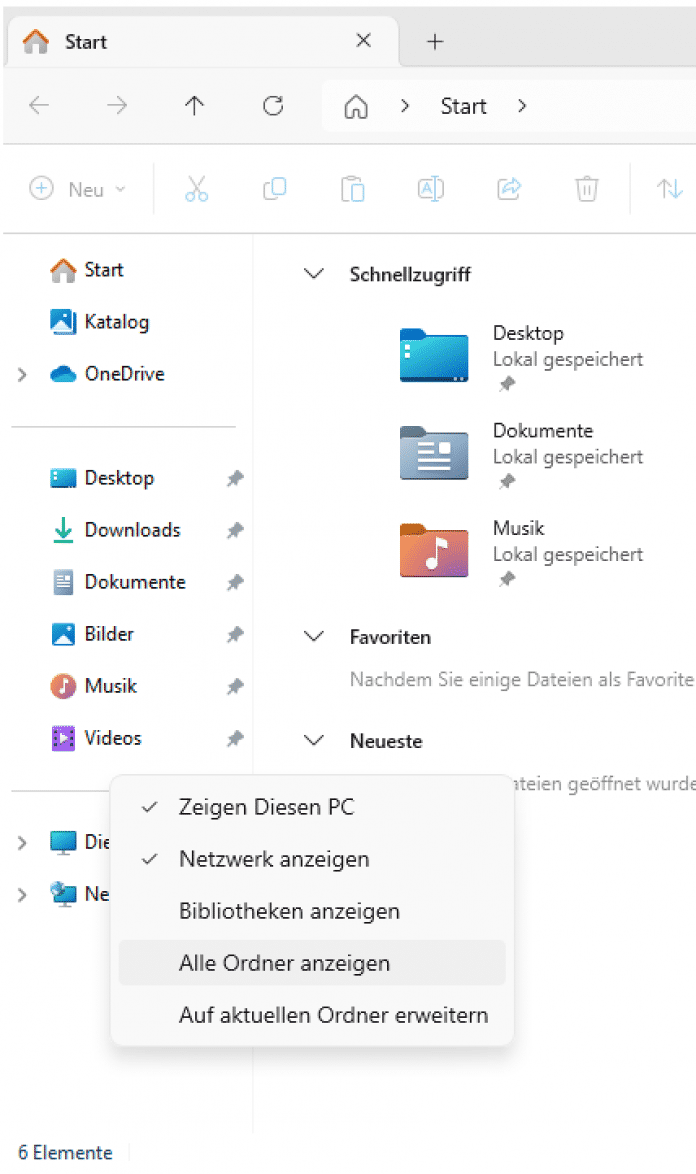This screenshot has width=696, height=1174.
Task: Open a new tab with the plus button
Action: (434, 42)
